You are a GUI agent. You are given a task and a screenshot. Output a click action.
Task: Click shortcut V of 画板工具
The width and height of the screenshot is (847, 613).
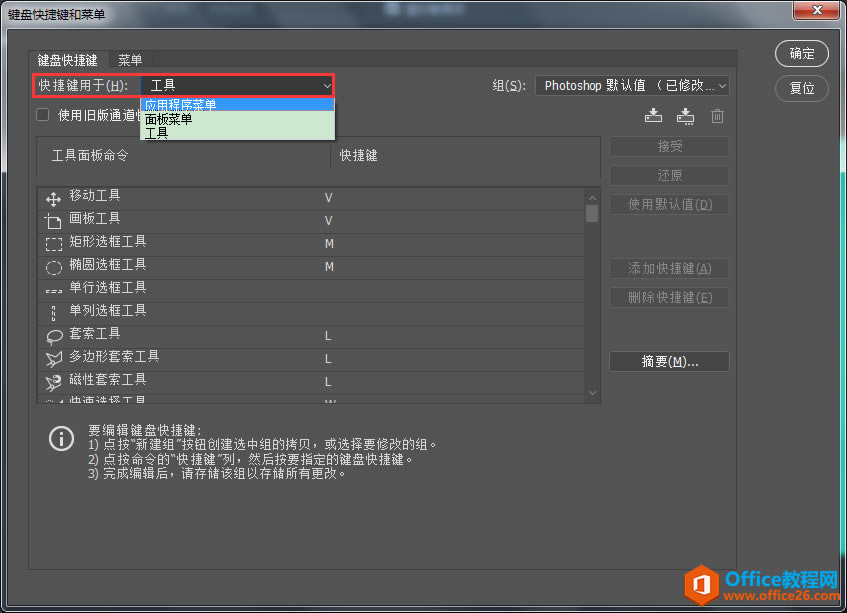[x=328, y=221]
